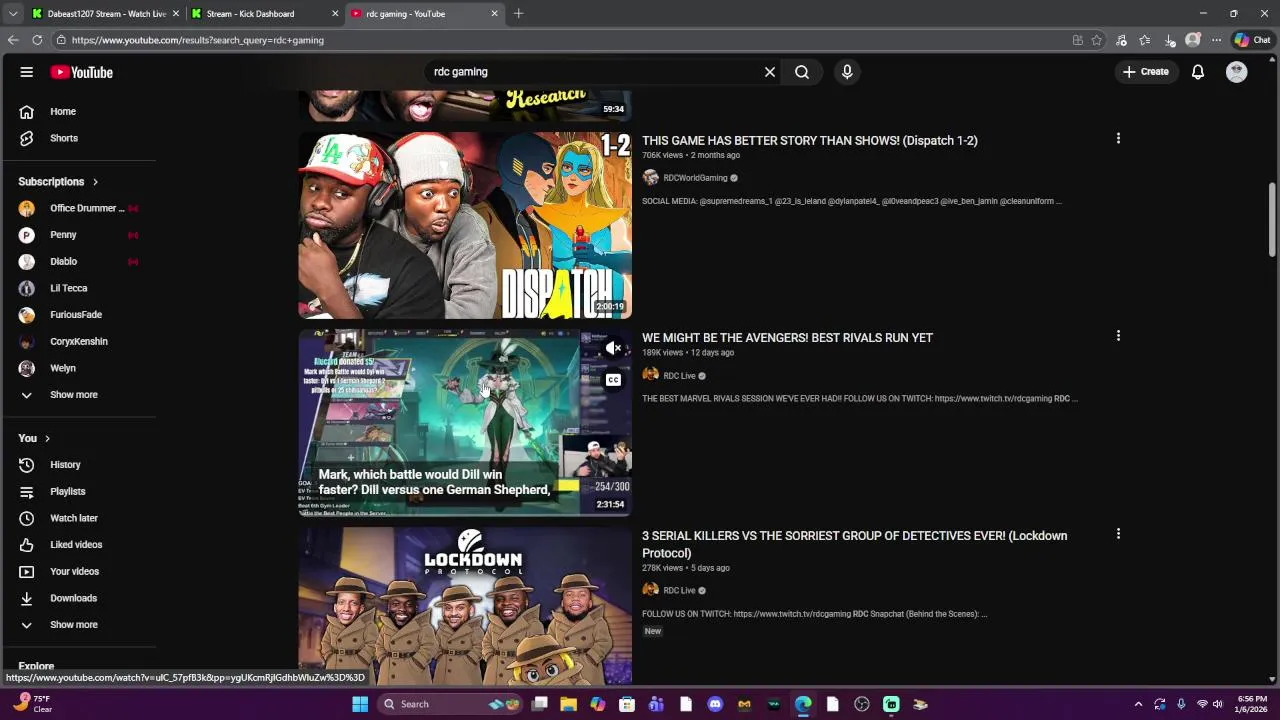Open File Explorer from taskbar
1280x720 pixels.
[x=568, y=704]
